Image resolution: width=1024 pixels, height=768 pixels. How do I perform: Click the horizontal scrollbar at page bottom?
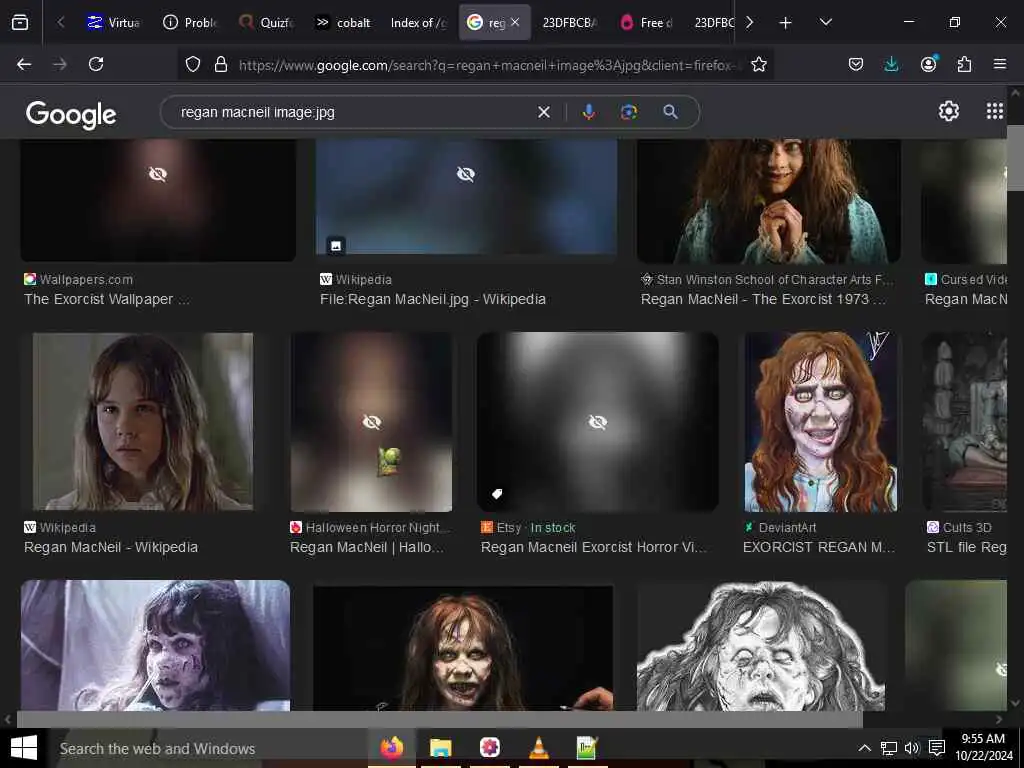pos(439,720)
